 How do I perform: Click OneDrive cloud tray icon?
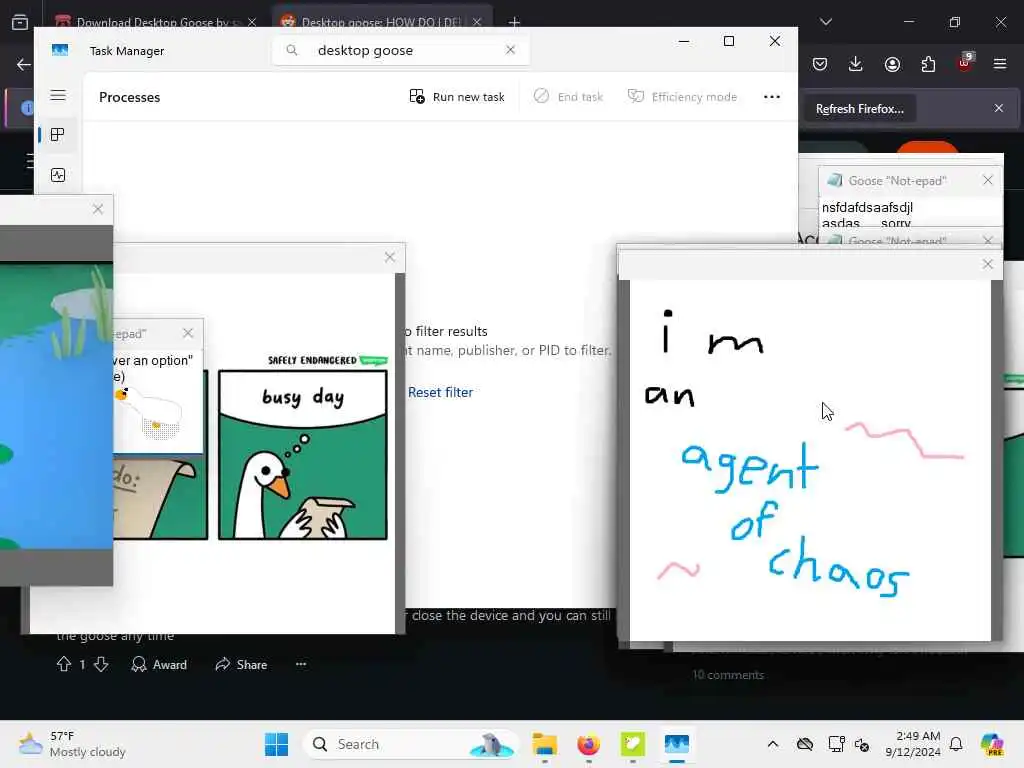pyautogui.click(x=805, y=744)
